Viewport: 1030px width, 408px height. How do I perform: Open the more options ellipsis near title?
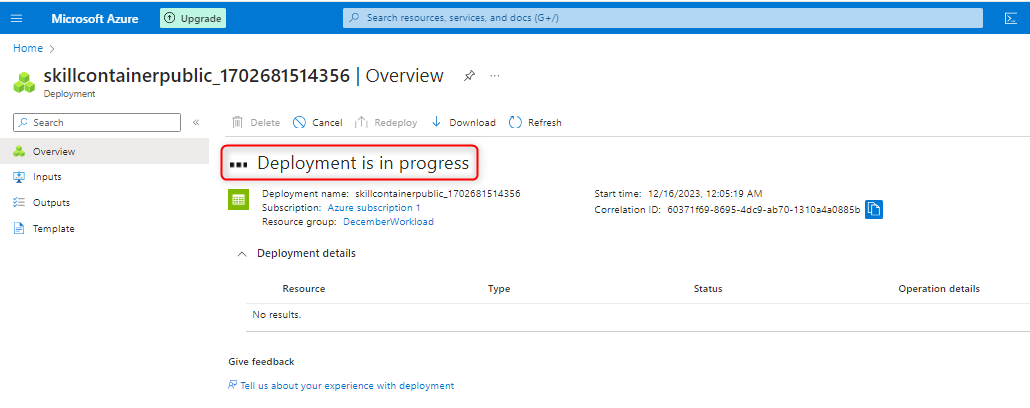point(495,76)
